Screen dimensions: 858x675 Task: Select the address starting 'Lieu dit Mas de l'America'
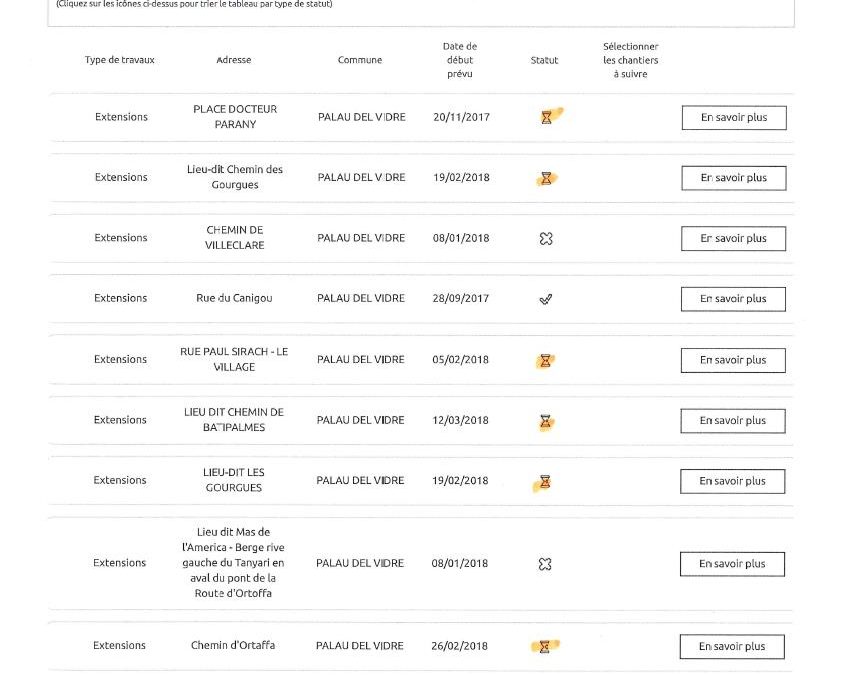pyautogui.click(x=233, y=562)
